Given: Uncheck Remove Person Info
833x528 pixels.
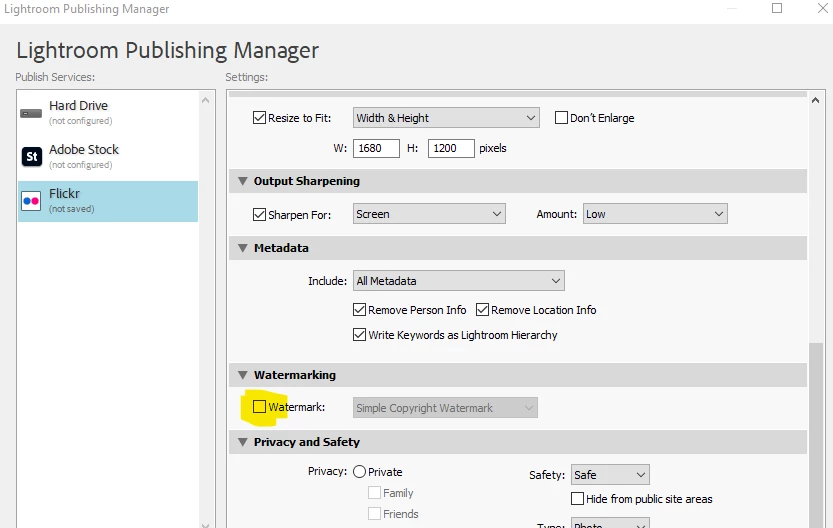Looking at the screenshot, I should [359, 310].
